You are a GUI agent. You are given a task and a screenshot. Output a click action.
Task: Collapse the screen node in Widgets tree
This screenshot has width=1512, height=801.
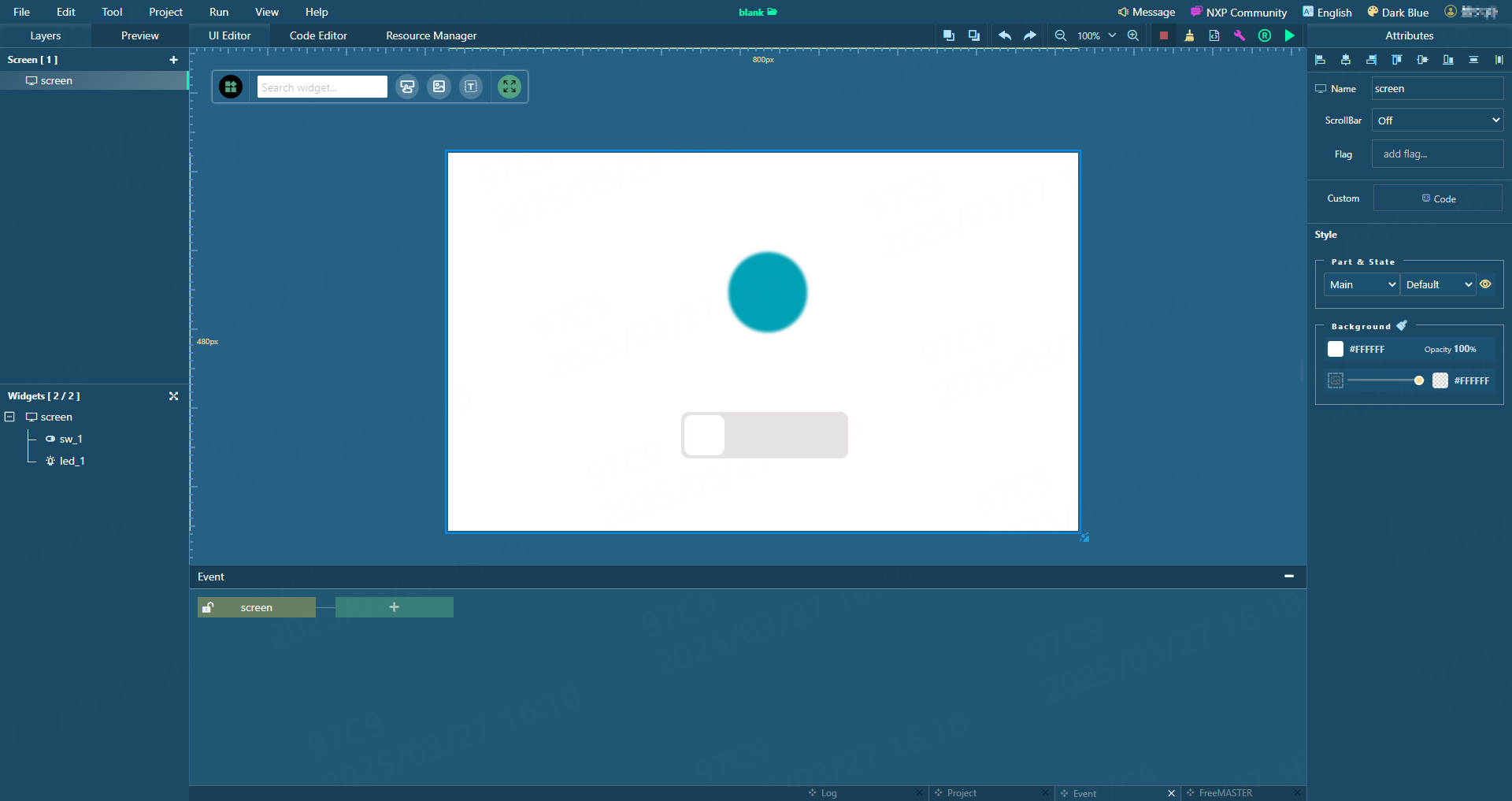(10, 417)
